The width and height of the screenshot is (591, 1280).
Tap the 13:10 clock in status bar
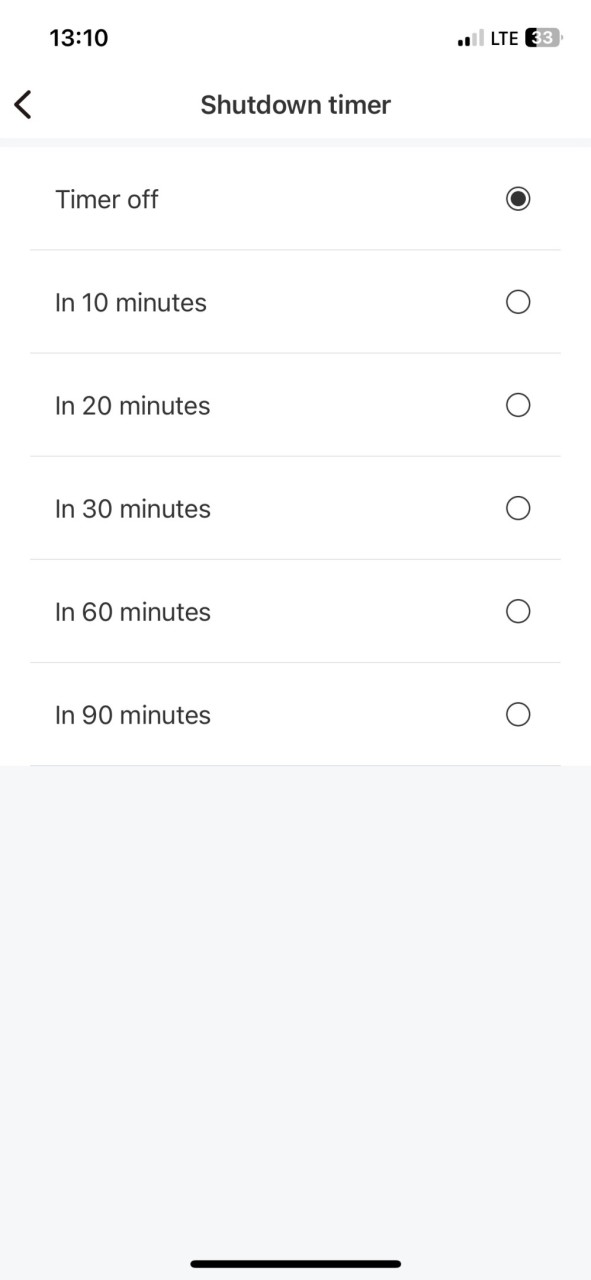click(79, 38)
